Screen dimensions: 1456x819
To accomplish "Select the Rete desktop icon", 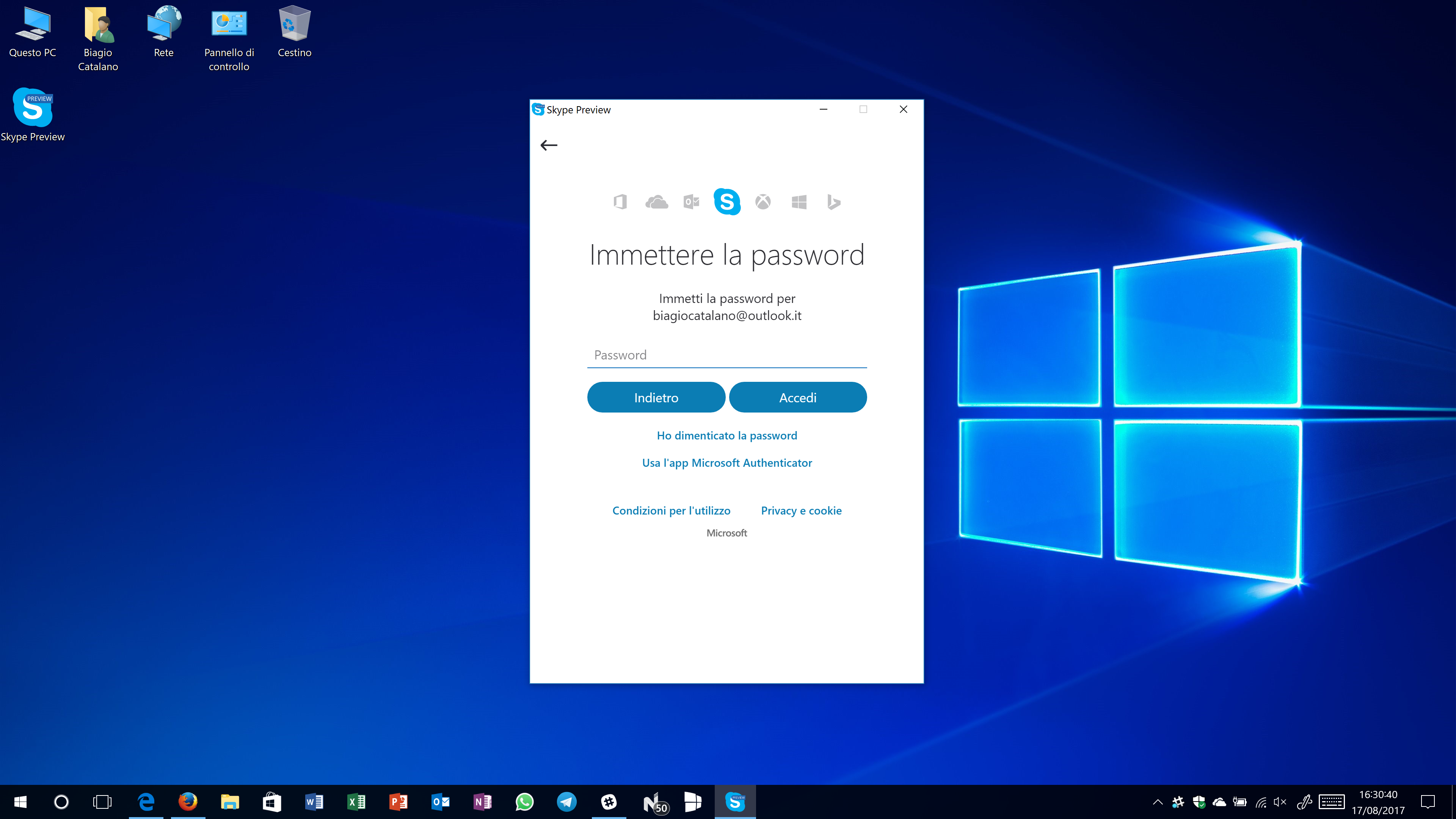I will coord(164,33).
